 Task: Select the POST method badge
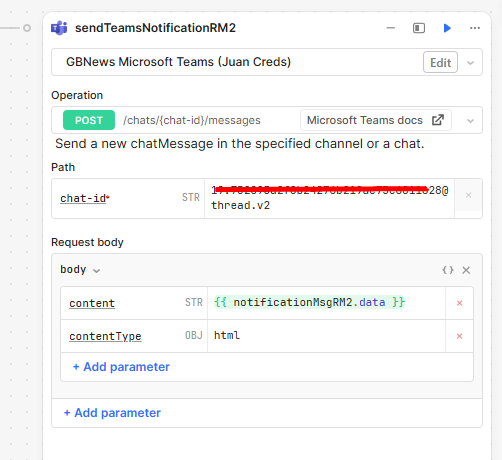click(x=89, y=120)
